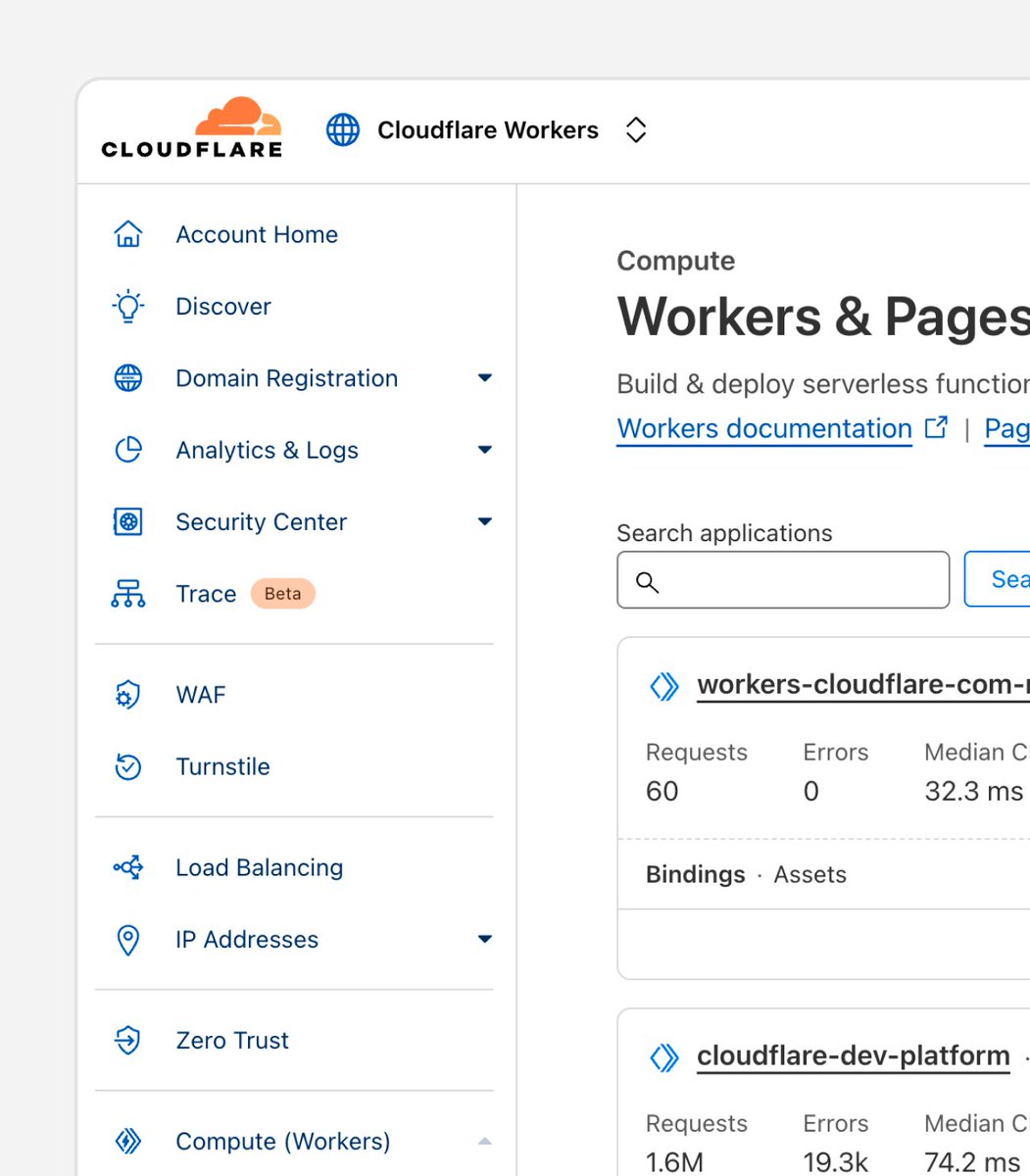The image size is (1030, 1176).
Task: Click the Discover lightbulb icon
Action: (128, 306)
